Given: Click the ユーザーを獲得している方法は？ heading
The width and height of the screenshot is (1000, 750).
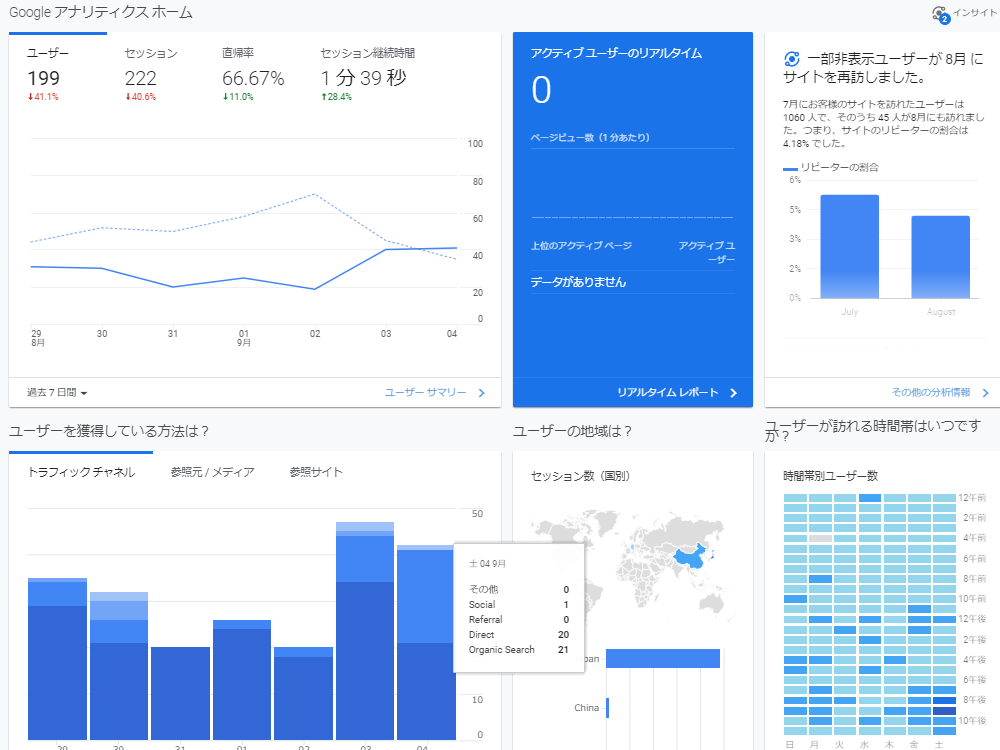Looking at the screenshot, I should point(109,431).
